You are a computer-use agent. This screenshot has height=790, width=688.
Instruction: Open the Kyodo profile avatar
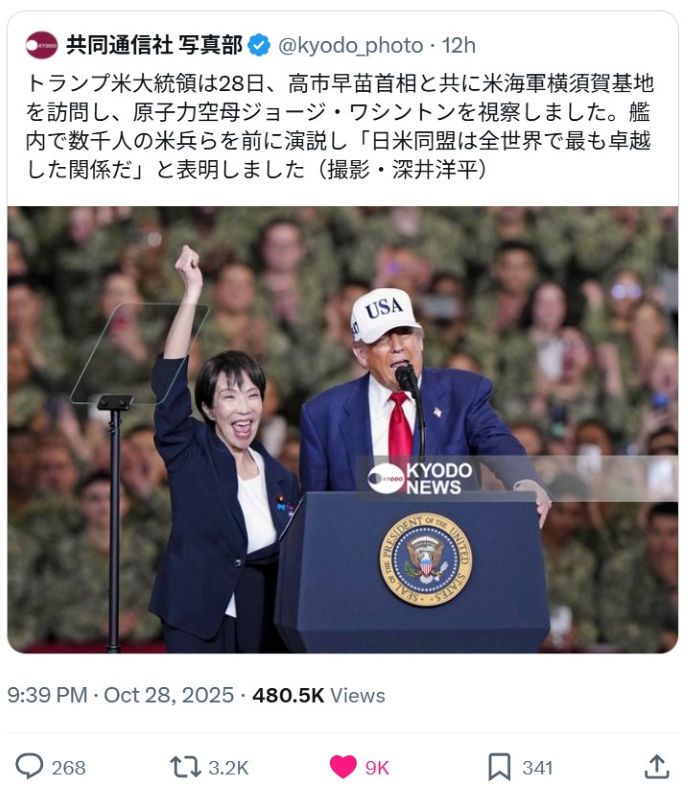point(41,45)
